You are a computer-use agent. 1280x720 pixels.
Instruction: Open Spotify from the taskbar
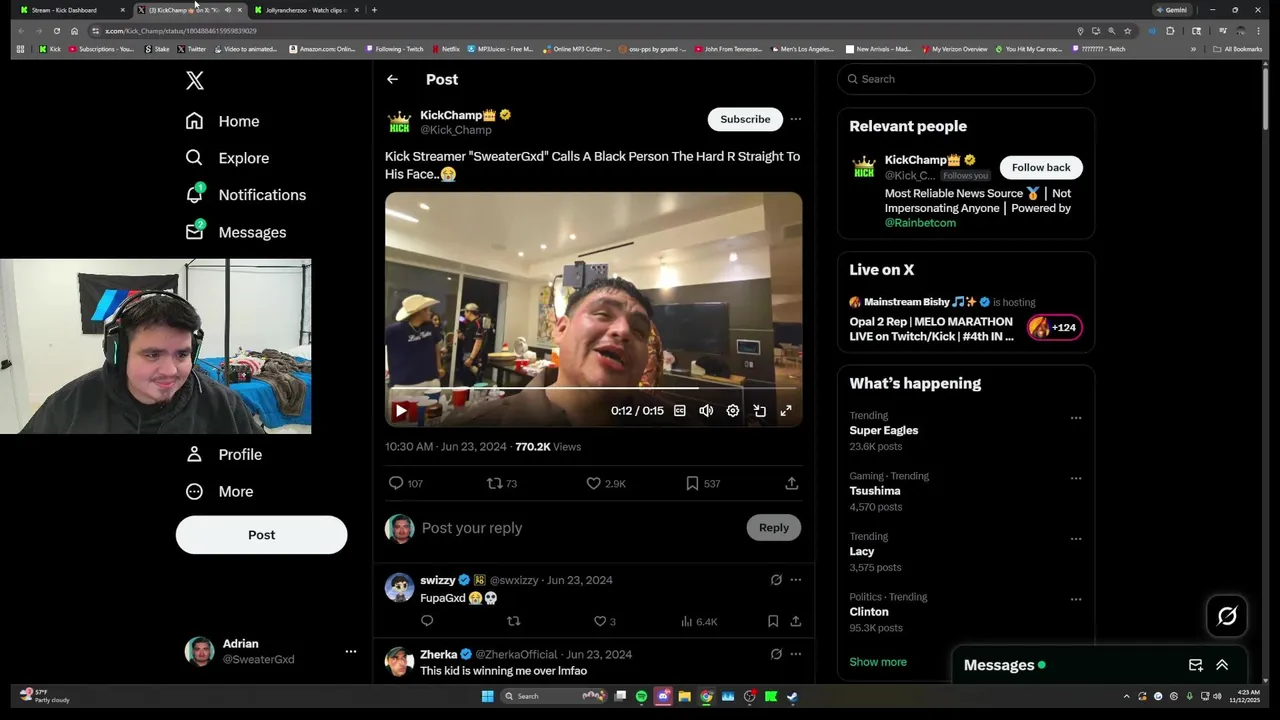tap(641, 696)
